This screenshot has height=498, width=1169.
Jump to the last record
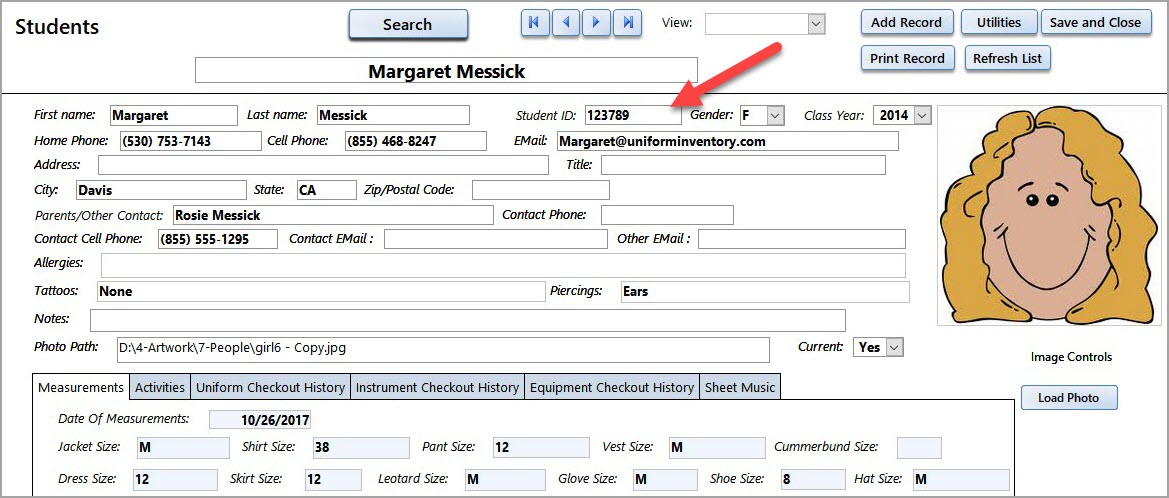tap(628, 24)
